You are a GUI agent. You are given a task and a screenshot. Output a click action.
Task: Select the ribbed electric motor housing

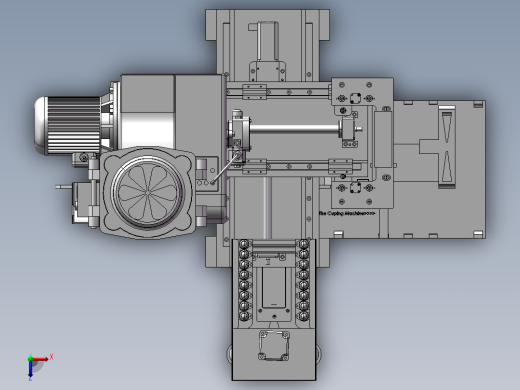68,126
